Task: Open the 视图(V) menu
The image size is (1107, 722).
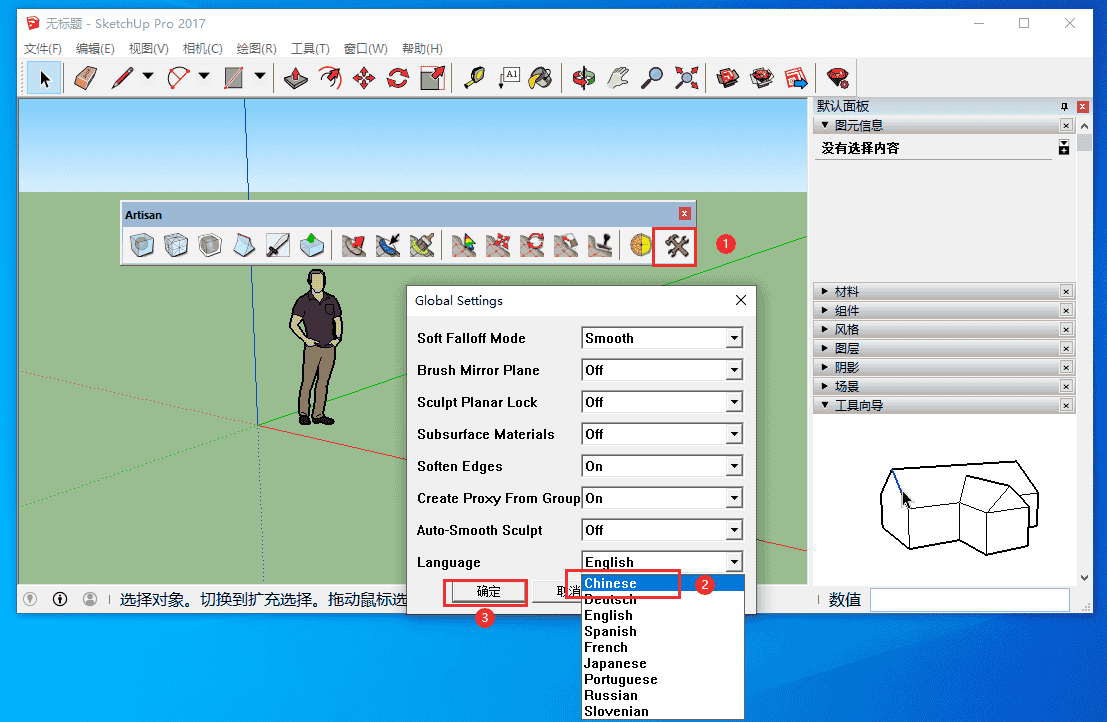Action: tap(148, 49)
